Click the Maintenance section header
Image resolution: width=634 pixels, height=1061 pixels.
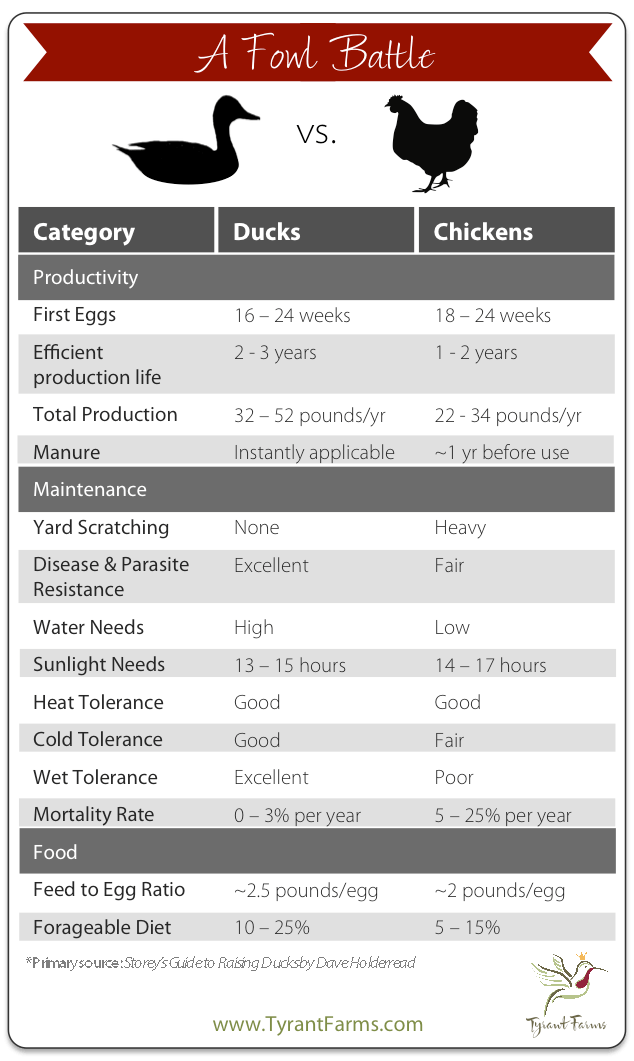[x=317, y=489]
